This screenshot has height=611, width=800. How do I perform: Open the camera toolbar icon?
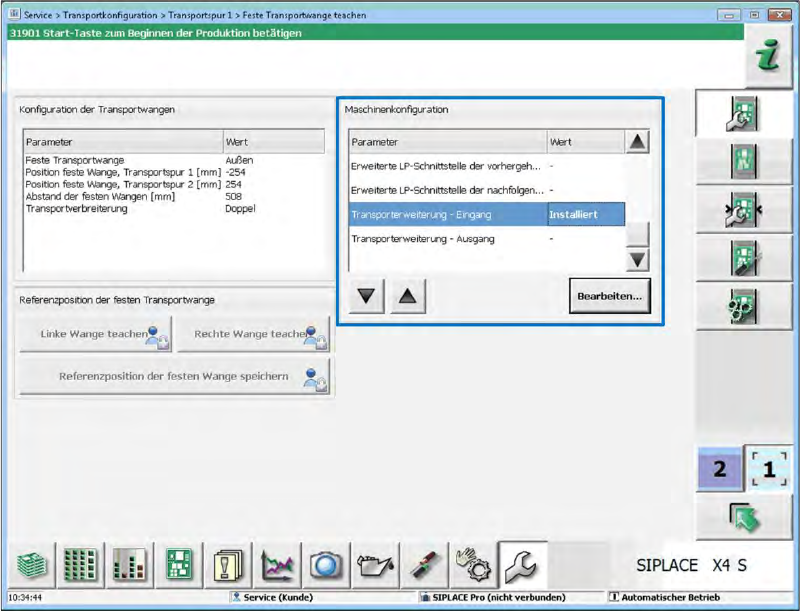pyautogui.click(x=326, y=565)
